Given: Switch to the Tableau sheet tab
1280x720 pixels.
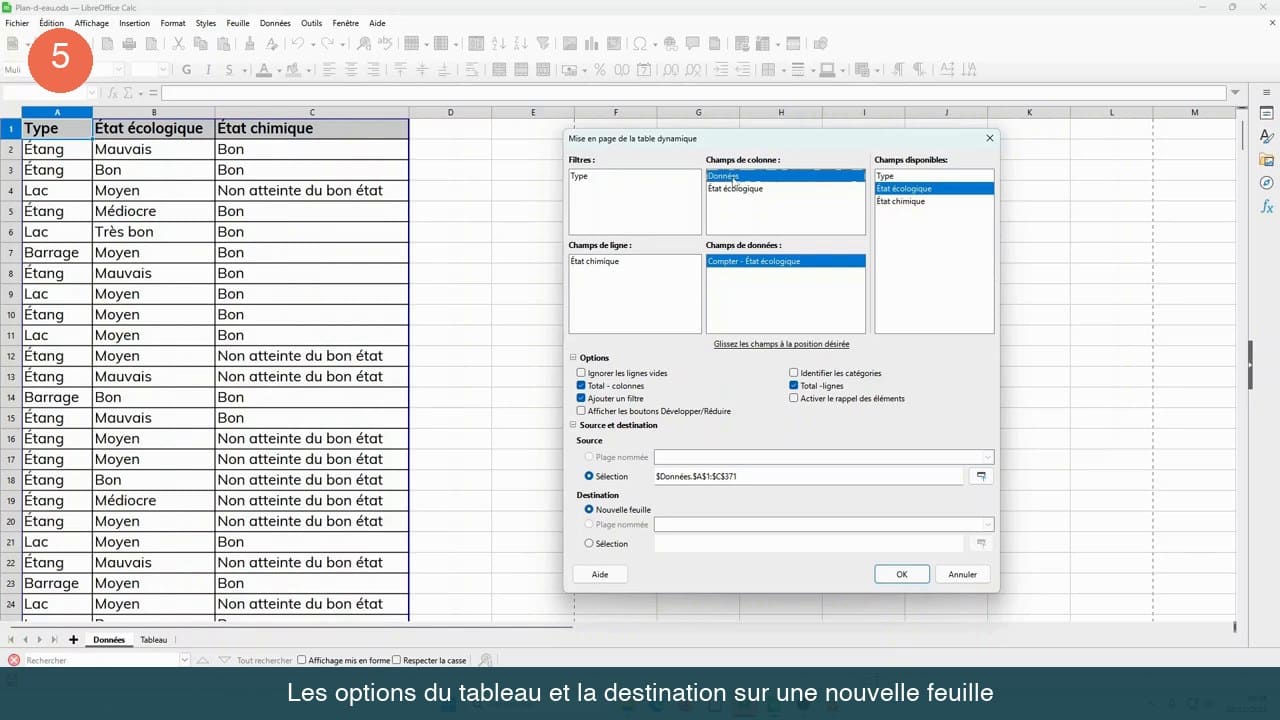Looking at the screenshot, I should 154,640.
